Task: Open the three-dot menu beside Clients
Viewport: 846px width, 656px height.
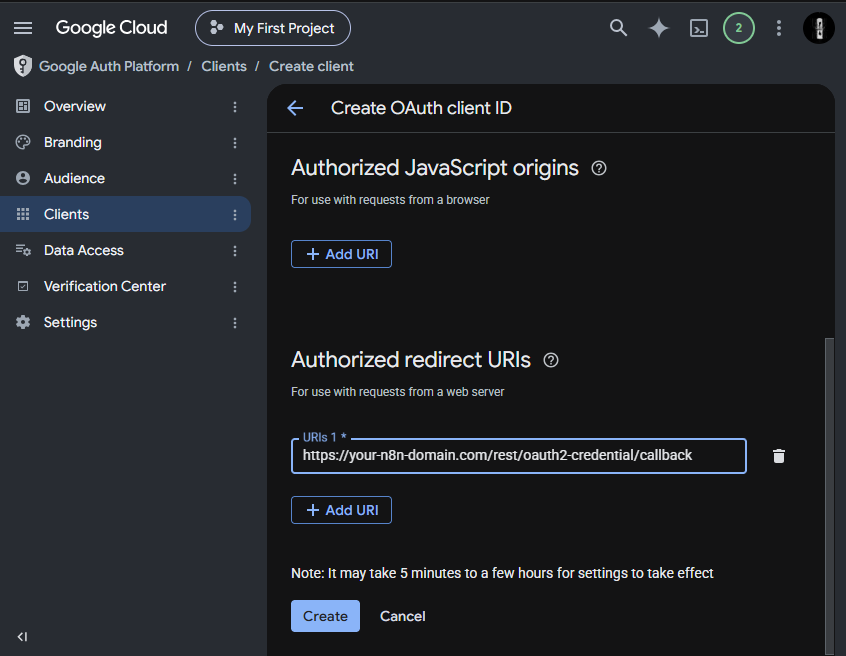Action: [235, 215]
